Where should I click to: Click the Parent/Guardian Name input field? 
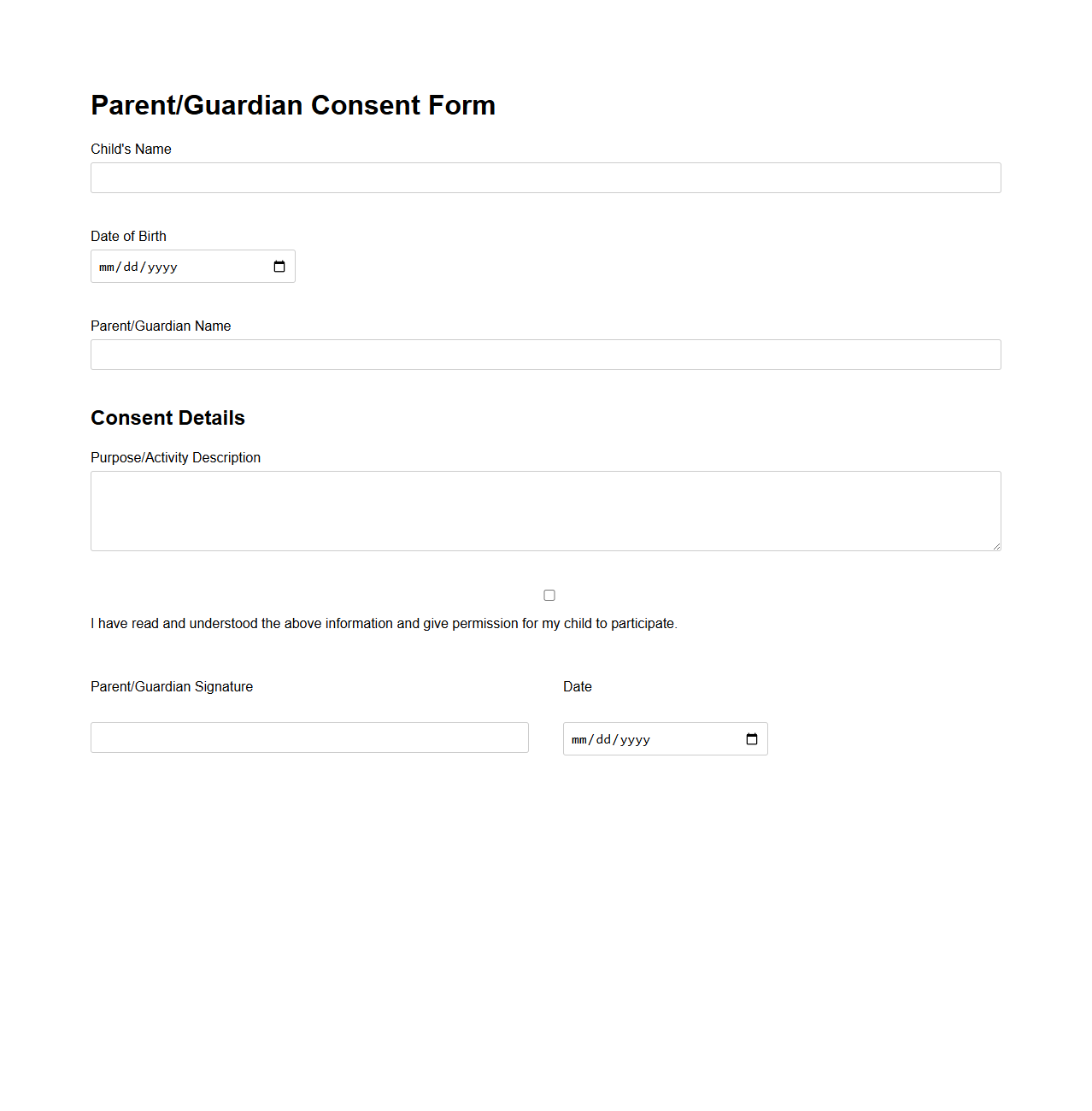(x=545, y=355)
